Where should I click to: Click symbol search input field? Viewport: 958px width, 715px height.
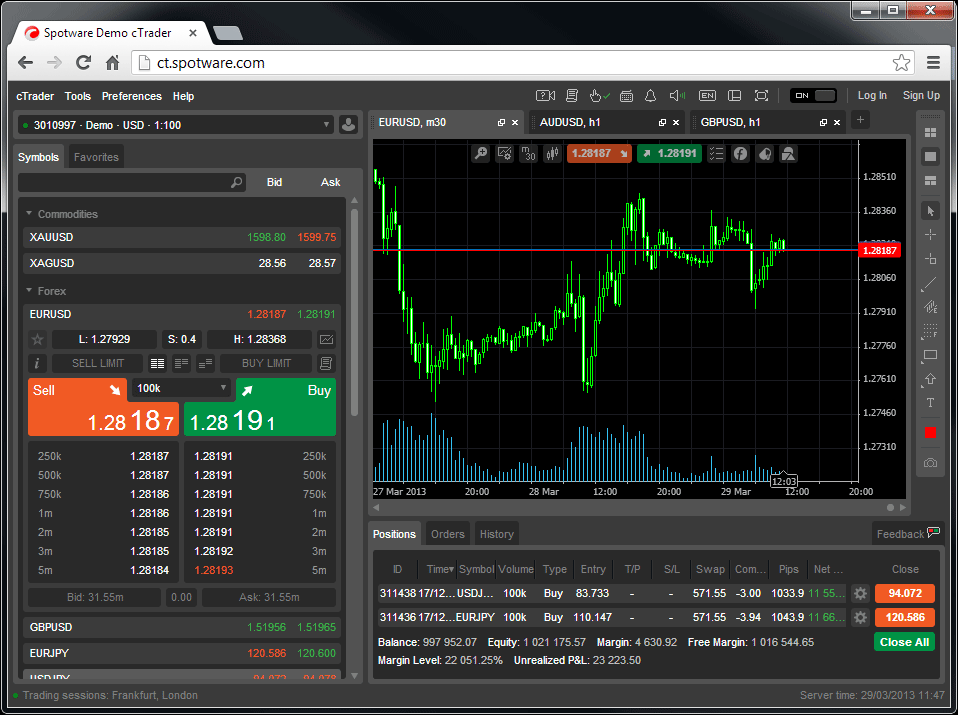(132, 182)
